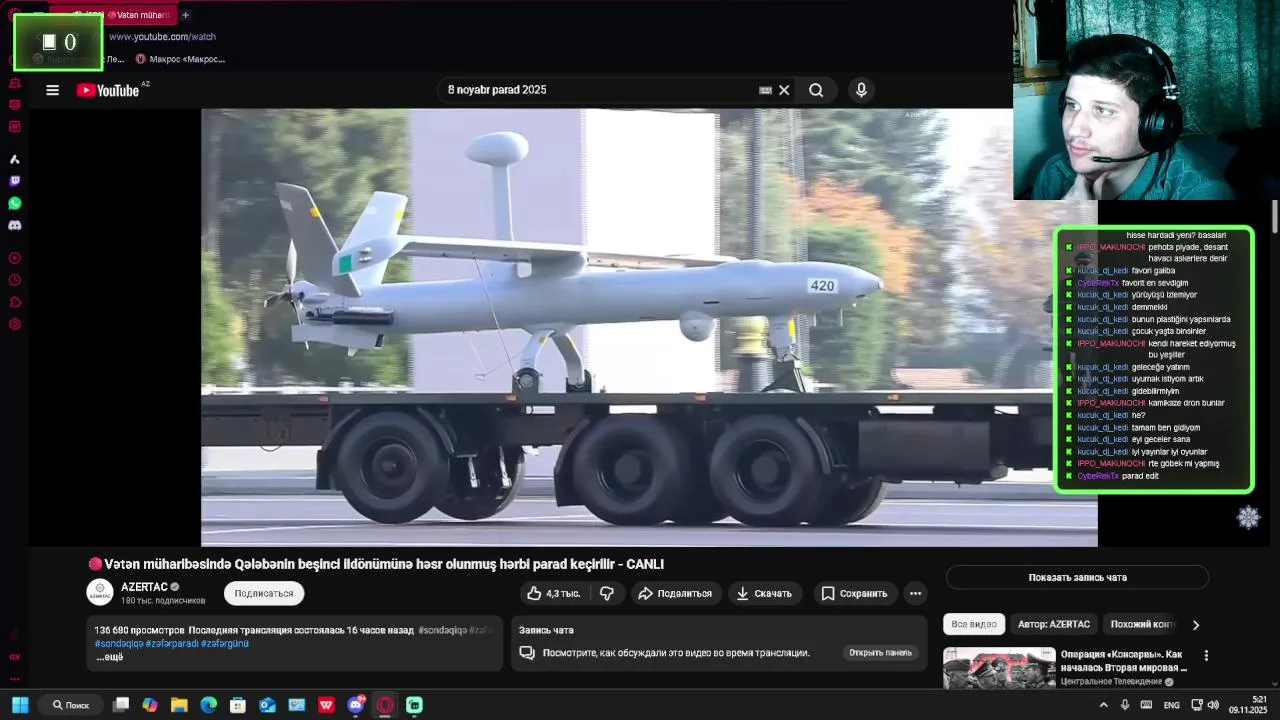
Task: Open the clock showing 5:21 09.11.2025
Action: pos(1249,705)
